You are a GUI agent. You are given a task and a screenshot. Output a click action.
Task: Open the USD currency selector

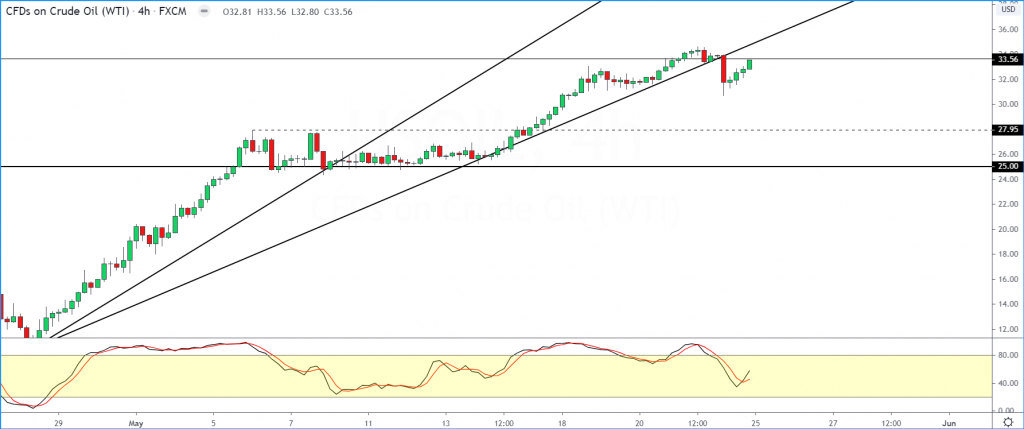[1006, 10]
